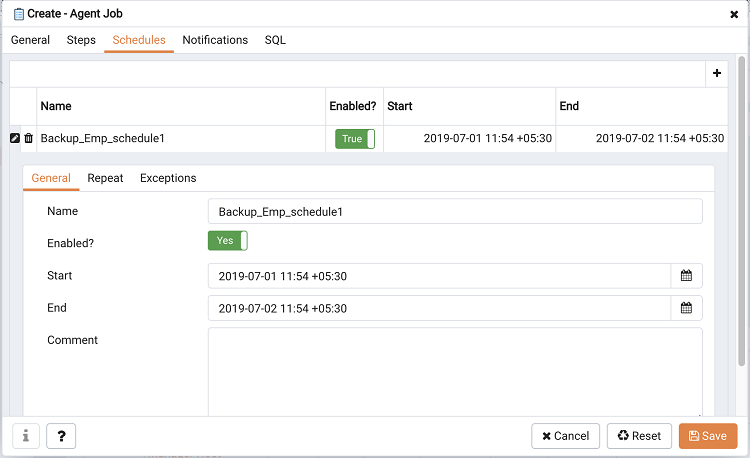This screenshot has width=750, height=458.
Task: Click the Comment field label
Action: point(72,340)
